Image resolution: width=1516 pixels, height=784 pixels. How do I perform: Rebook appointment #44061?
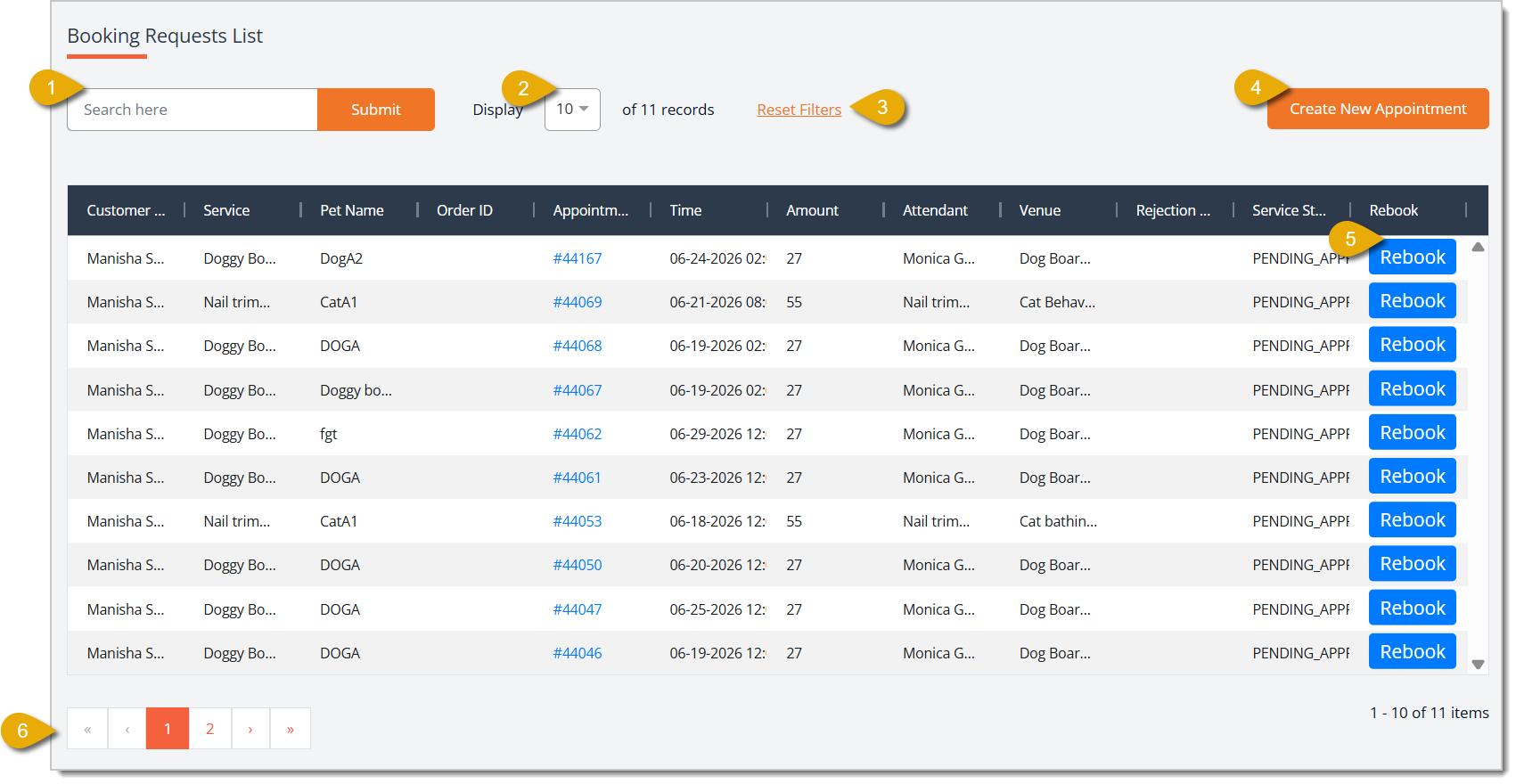(x=1413, y=477)
